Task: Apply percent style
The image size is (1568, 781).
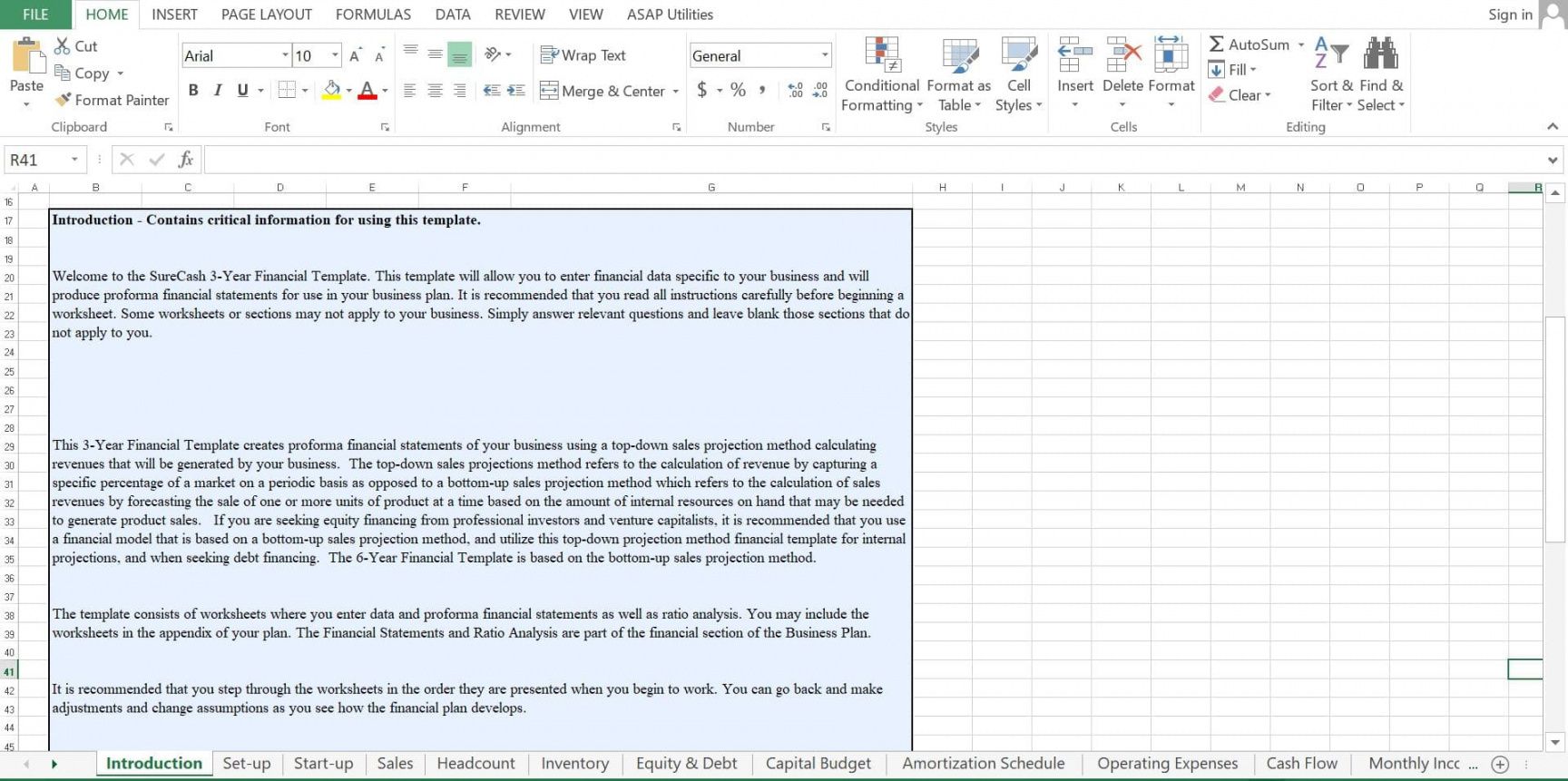Action: (738, 90)
